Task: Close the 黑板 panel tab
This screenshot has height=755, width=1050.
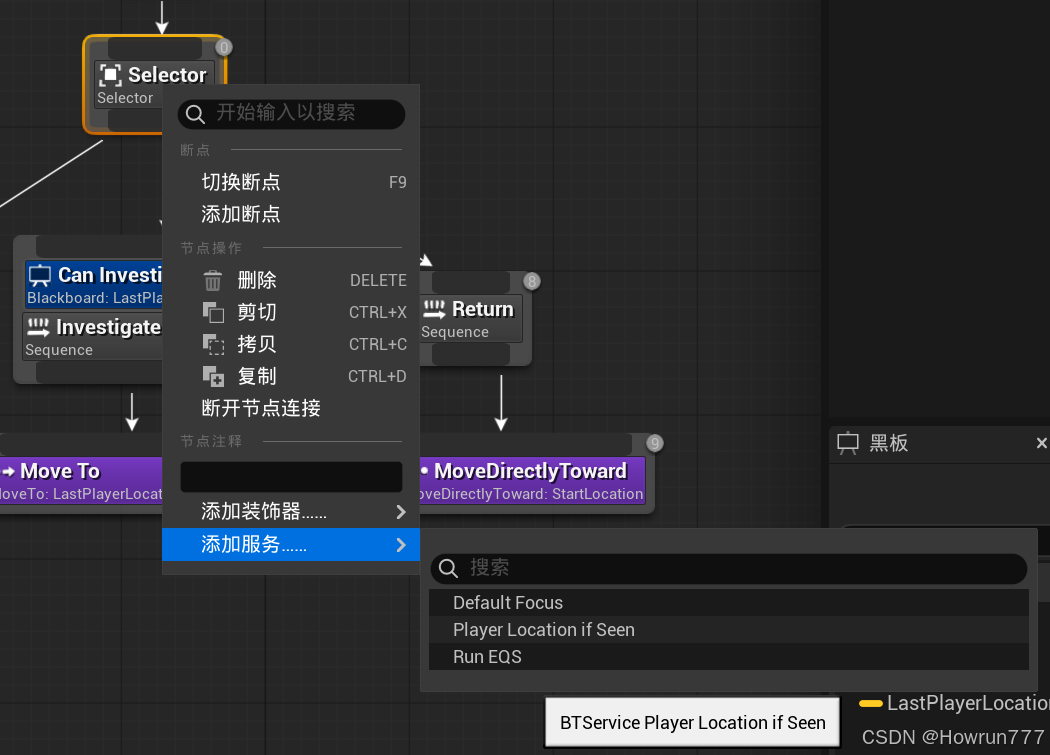Action: point(1041,443)
